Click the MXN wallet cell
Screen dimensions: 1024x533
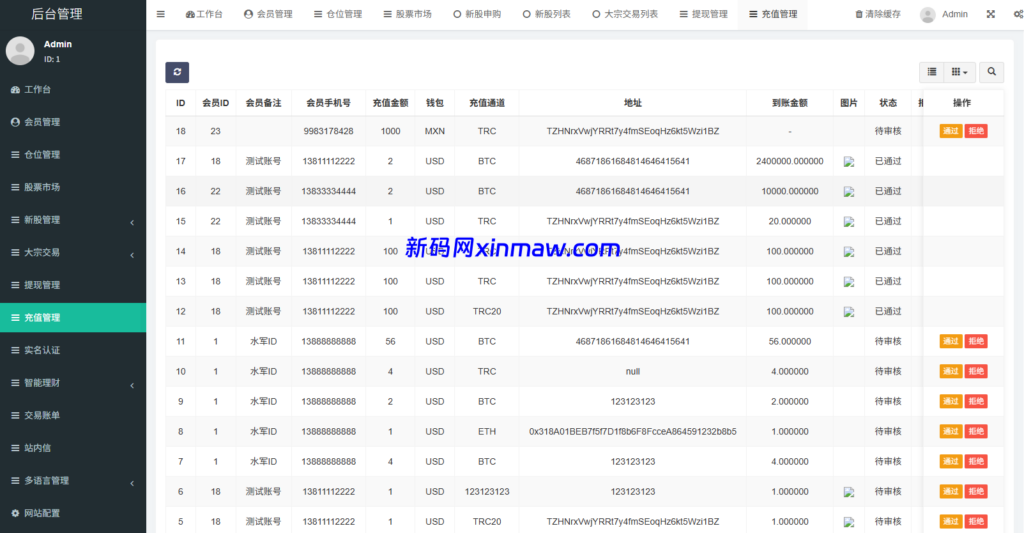[x=434, y=131]
